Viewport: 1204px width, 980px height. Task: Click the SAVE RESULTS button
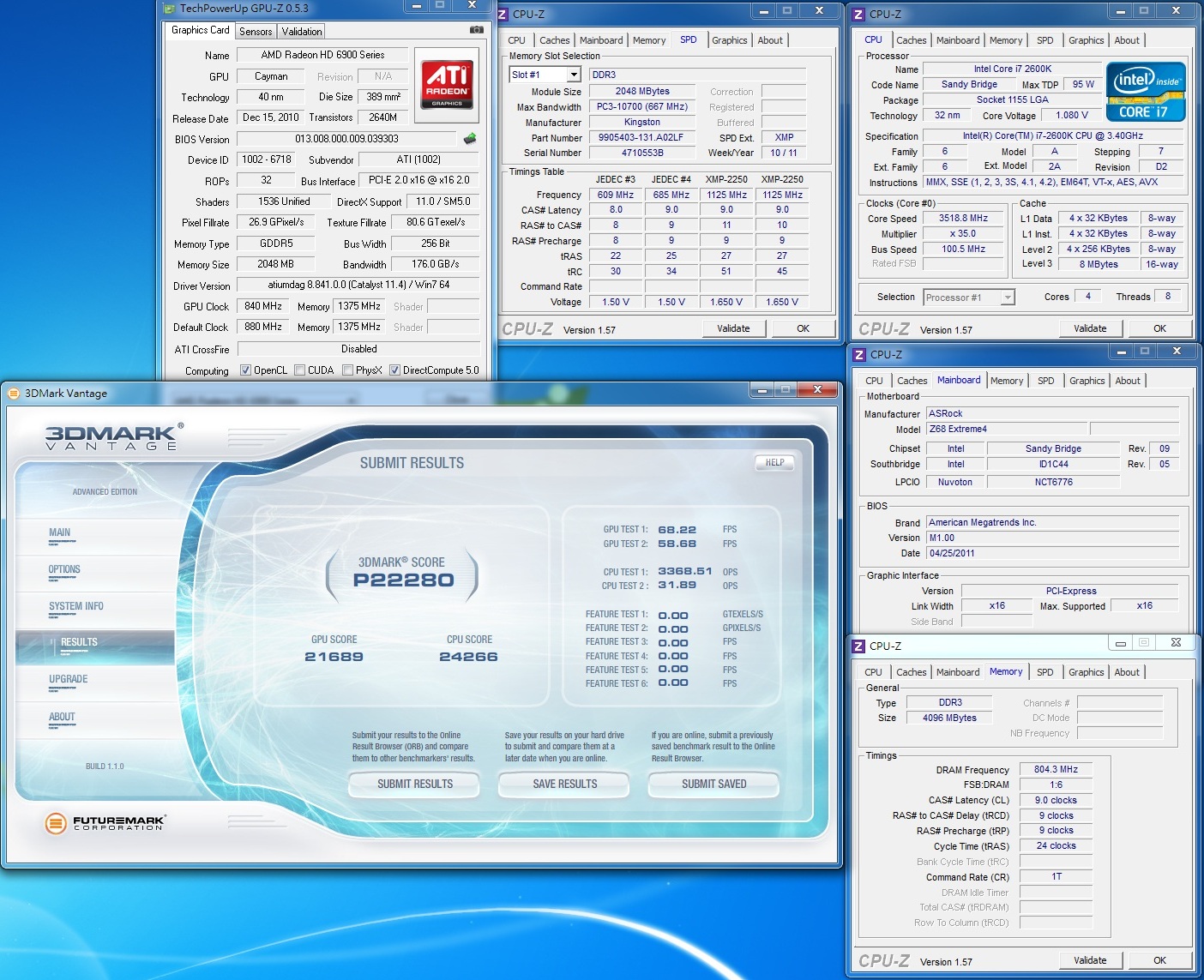564,784
